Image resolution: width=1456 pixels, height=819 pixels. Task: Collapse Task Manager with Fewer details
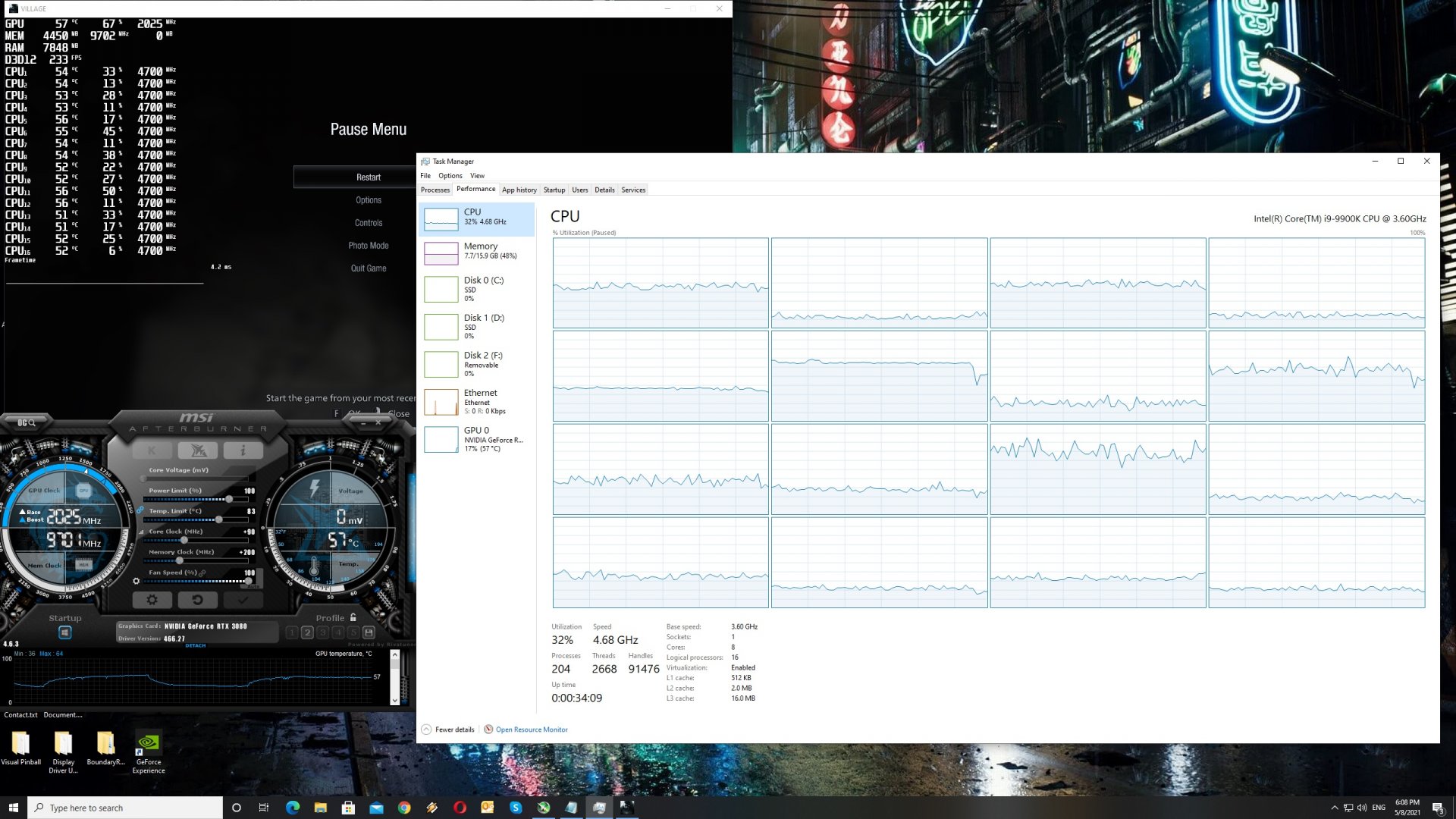(x=453, y=730)
